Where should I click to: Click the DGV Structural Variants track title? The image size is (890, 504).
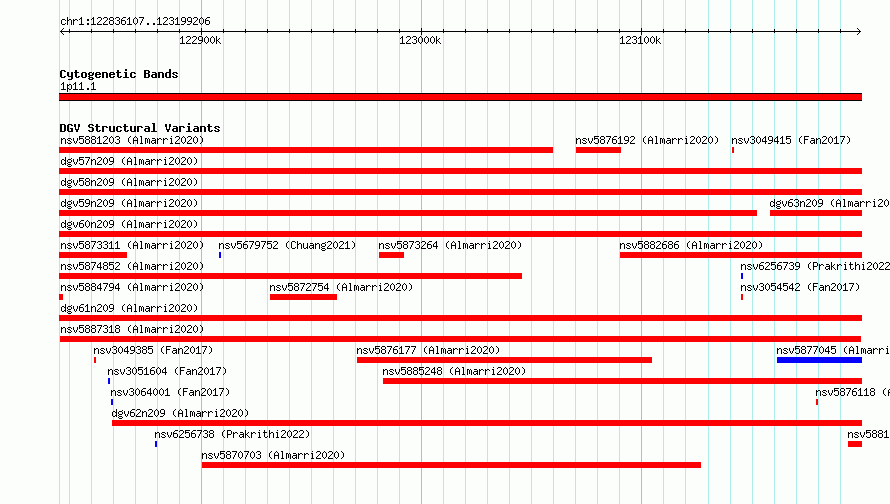pos(140,128)
